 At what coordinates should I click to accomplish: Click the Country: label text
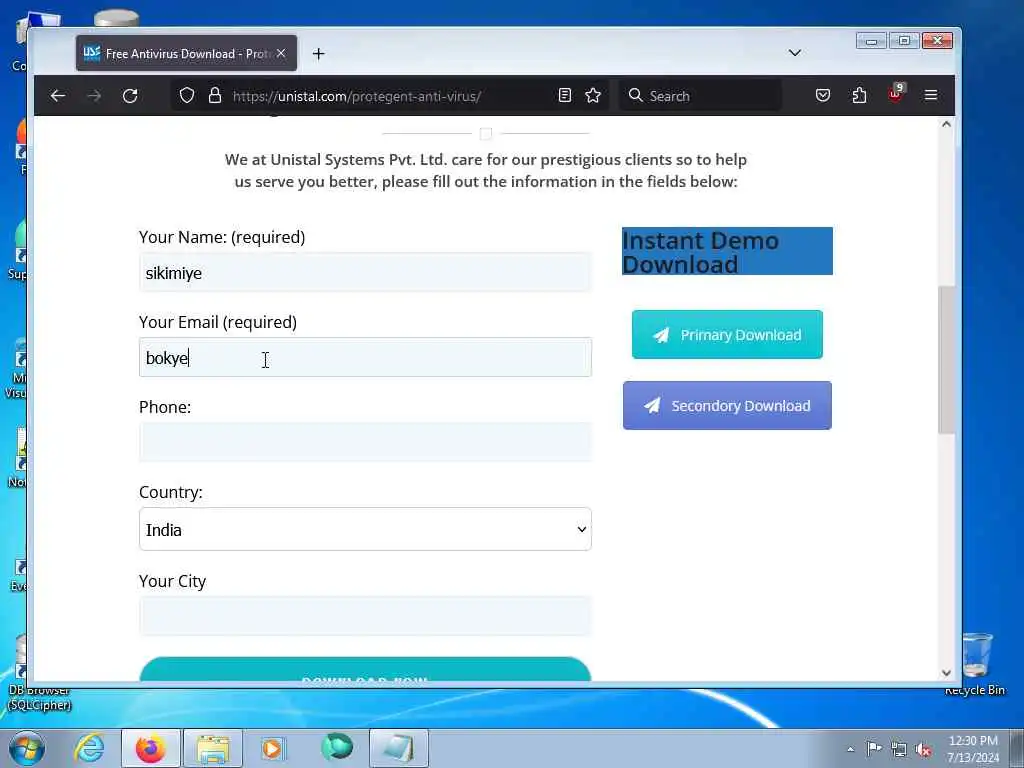[x=171, y=492]
